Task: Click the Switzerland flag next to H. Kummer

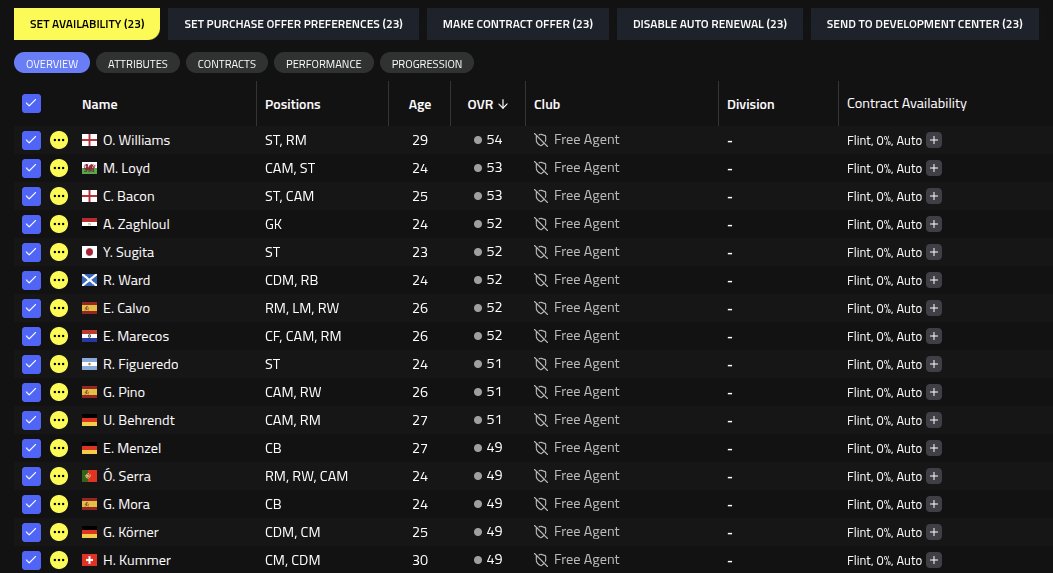Action: point(89,560)
